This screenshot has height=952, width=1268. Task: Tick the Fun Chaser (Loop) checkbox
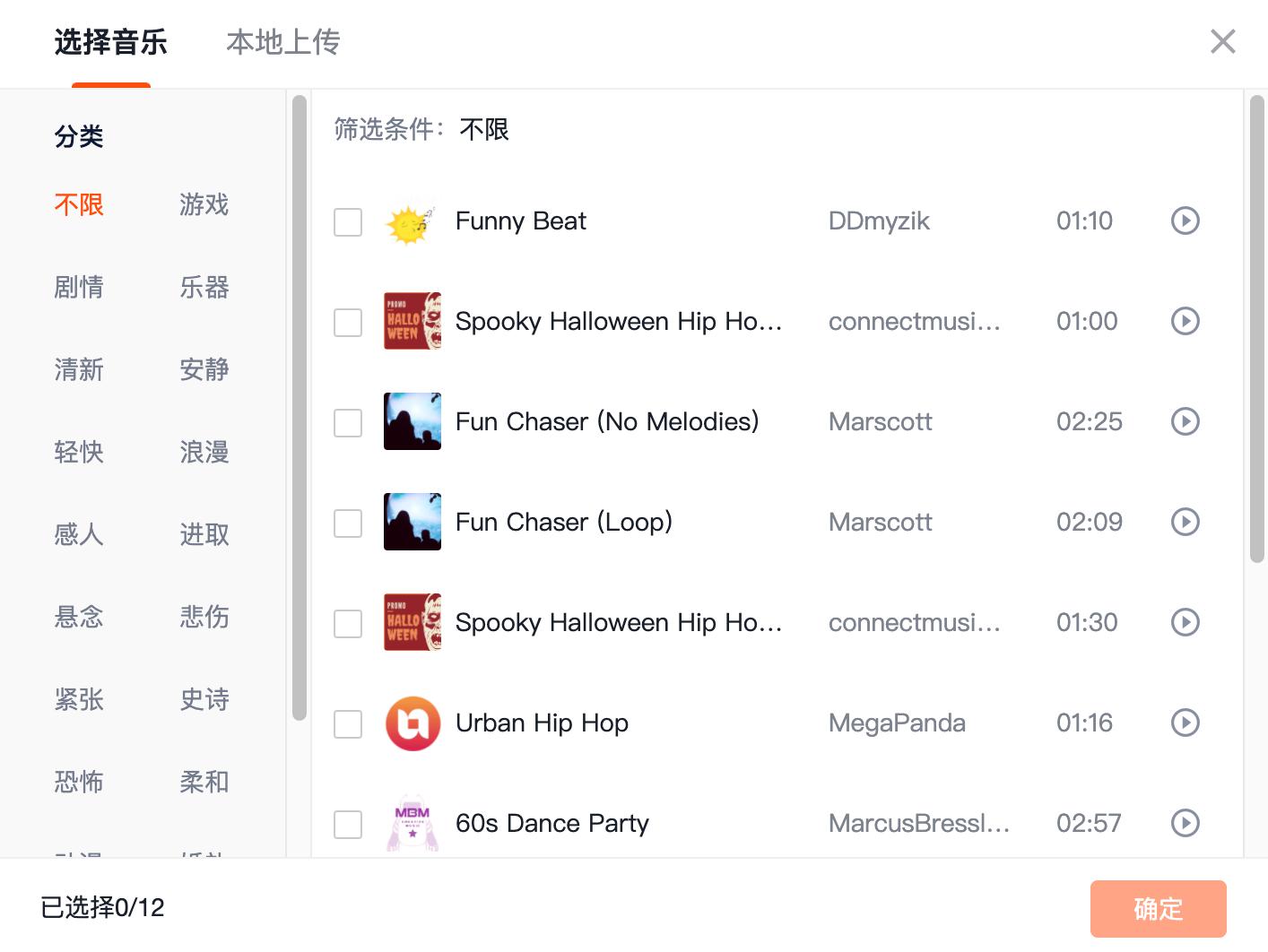[x=348, y=524]
